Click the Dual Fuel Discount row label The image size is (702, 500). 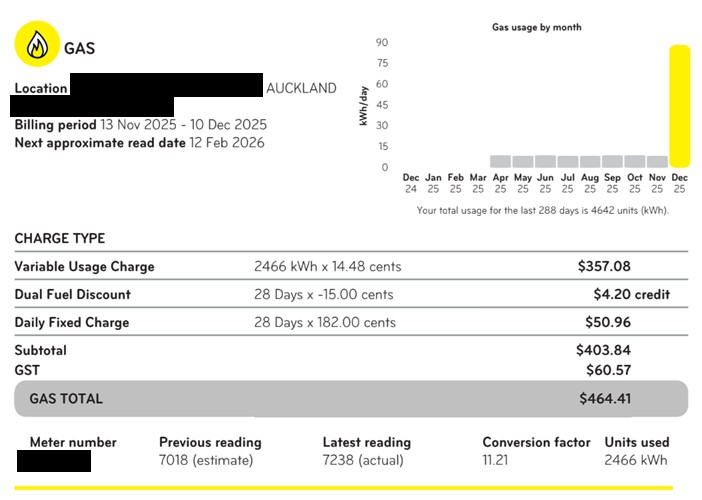tap(72, 295)
